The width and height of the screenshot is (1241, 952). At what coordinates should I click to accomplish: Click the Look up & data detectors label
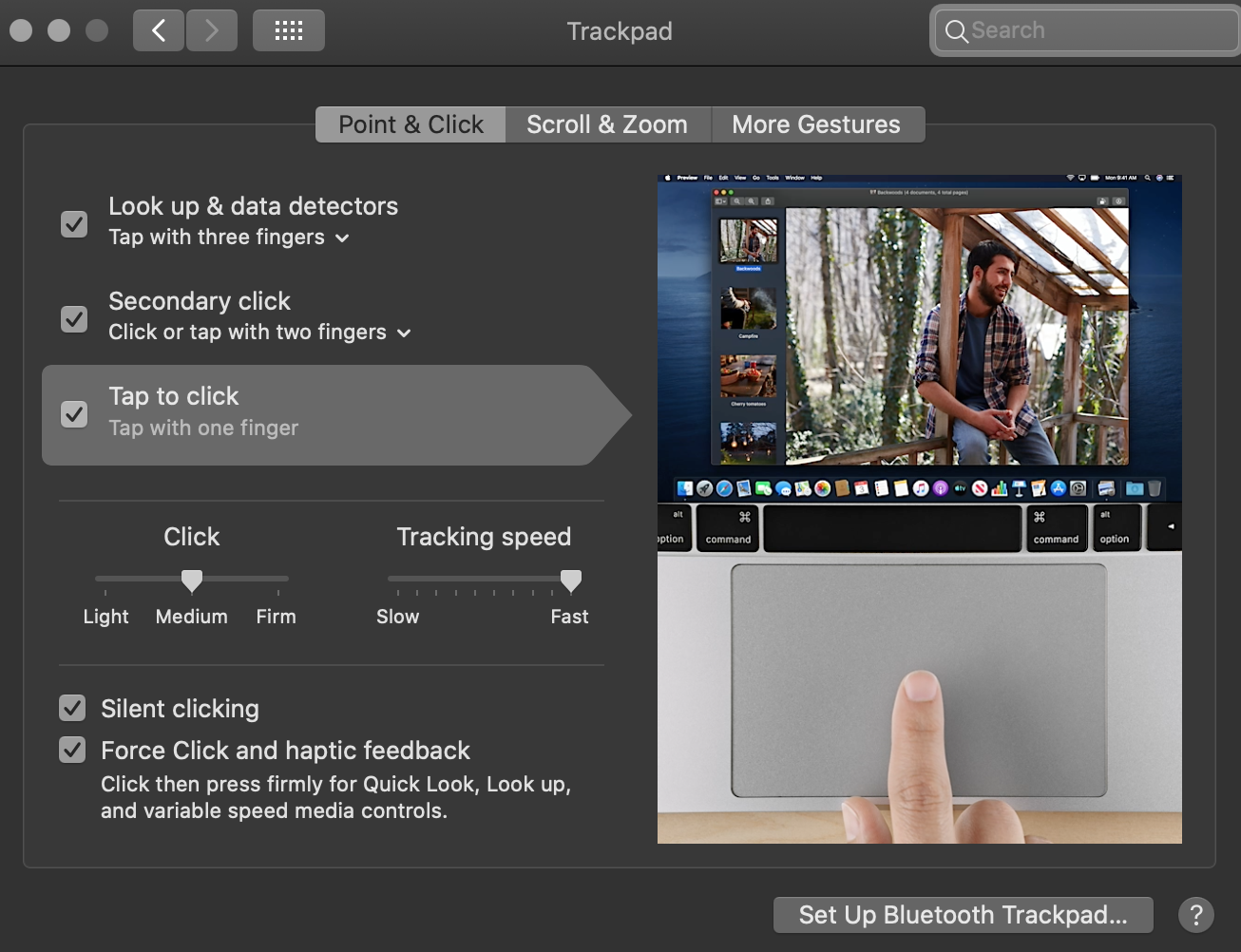coord(253,206)
